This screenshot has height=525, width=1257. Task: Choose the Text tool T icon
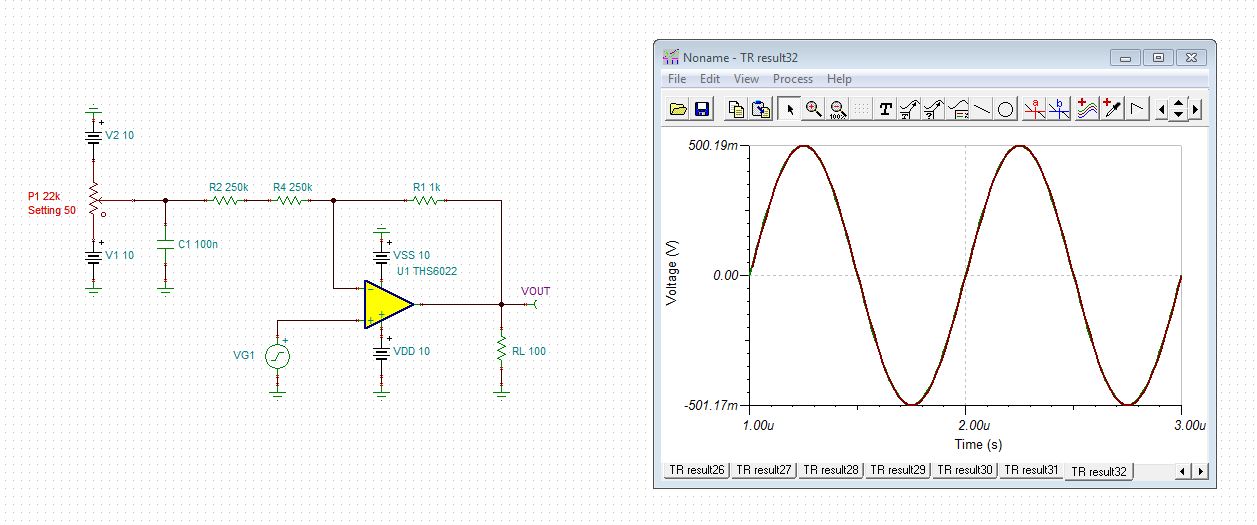tap(885, 109)
